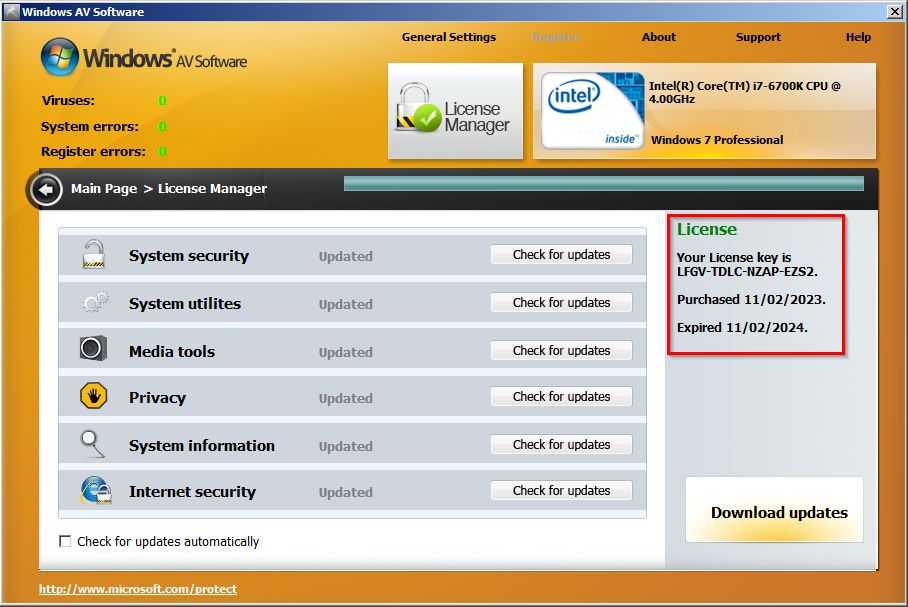Check for updates for Privacy
Image resolution: width=908 pixels, height=607 pixels.
561,396
